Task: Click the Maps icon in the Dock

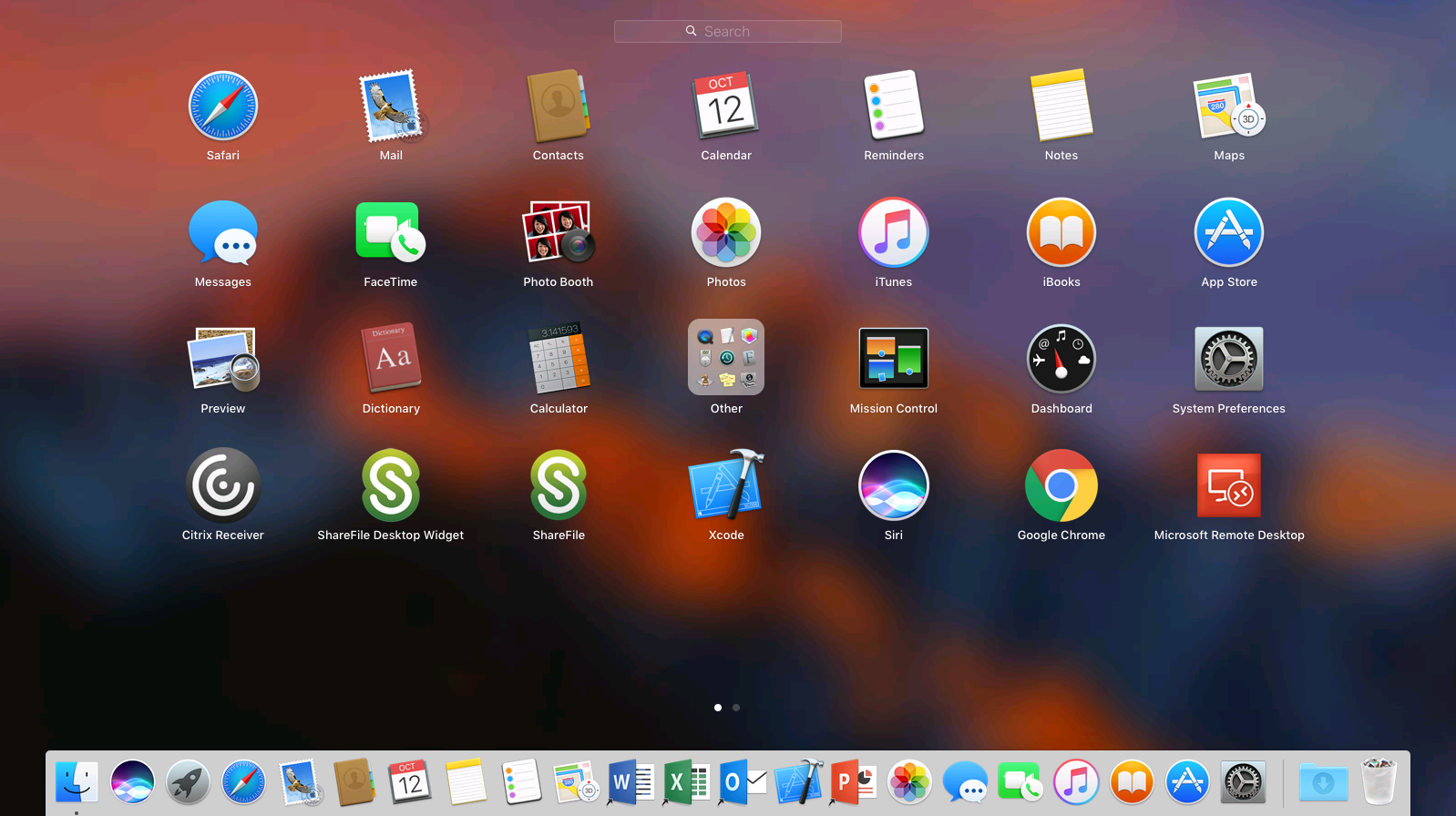Action: [x=577, y=782]
